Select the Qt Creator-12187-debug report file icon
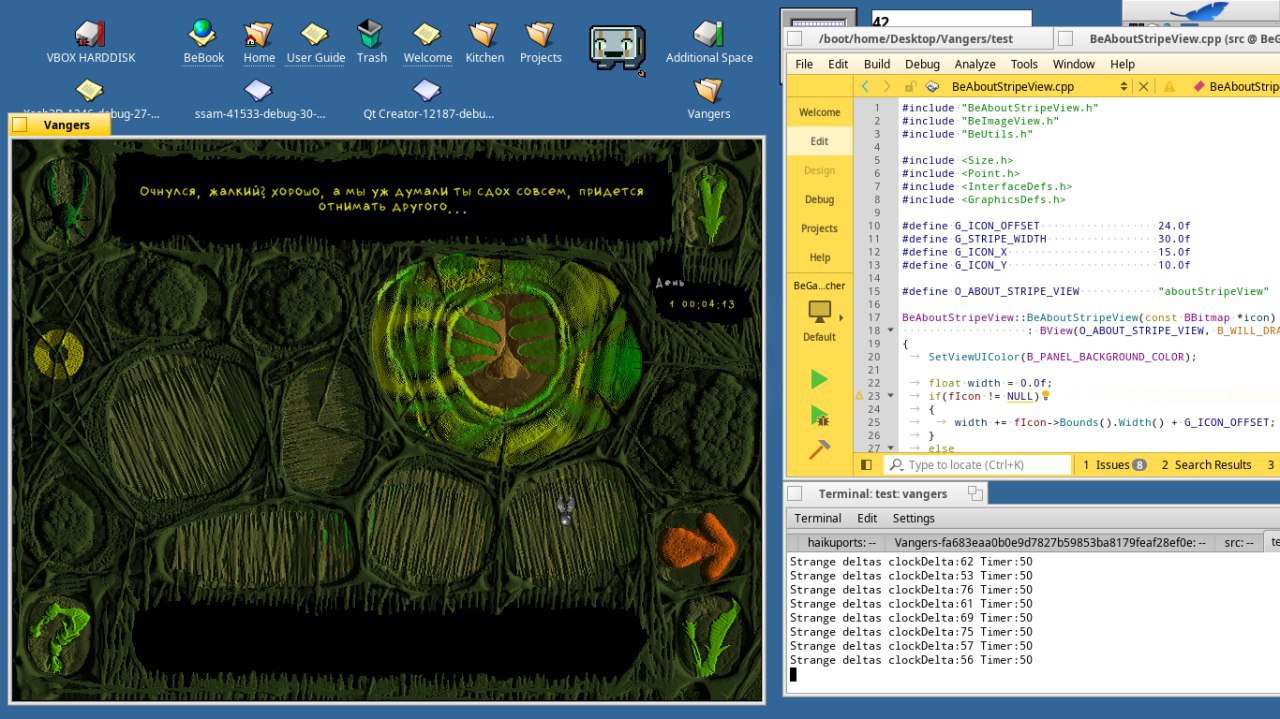Image resolution: width=1280 pixels, height=719 pixels. (x=427, y=90)
